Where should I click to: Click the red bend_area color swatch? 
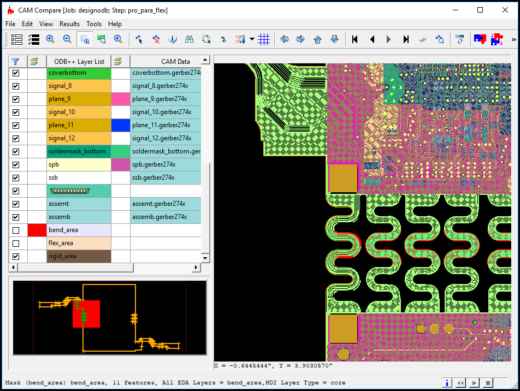point(37,230)
